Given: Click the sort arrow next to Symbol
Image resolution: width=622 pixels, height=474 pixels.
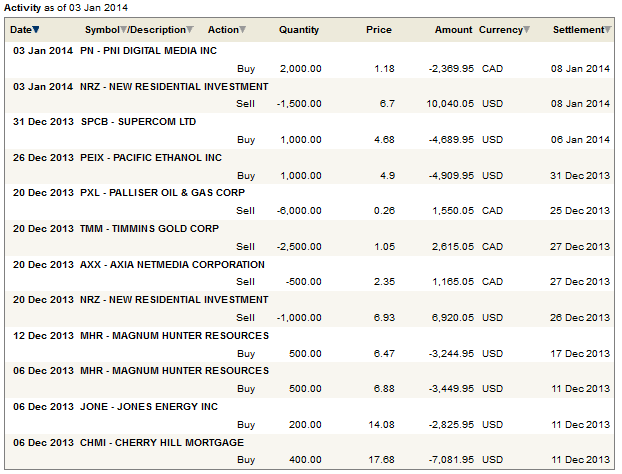Looking at the screenshot, I should [124, 30].
